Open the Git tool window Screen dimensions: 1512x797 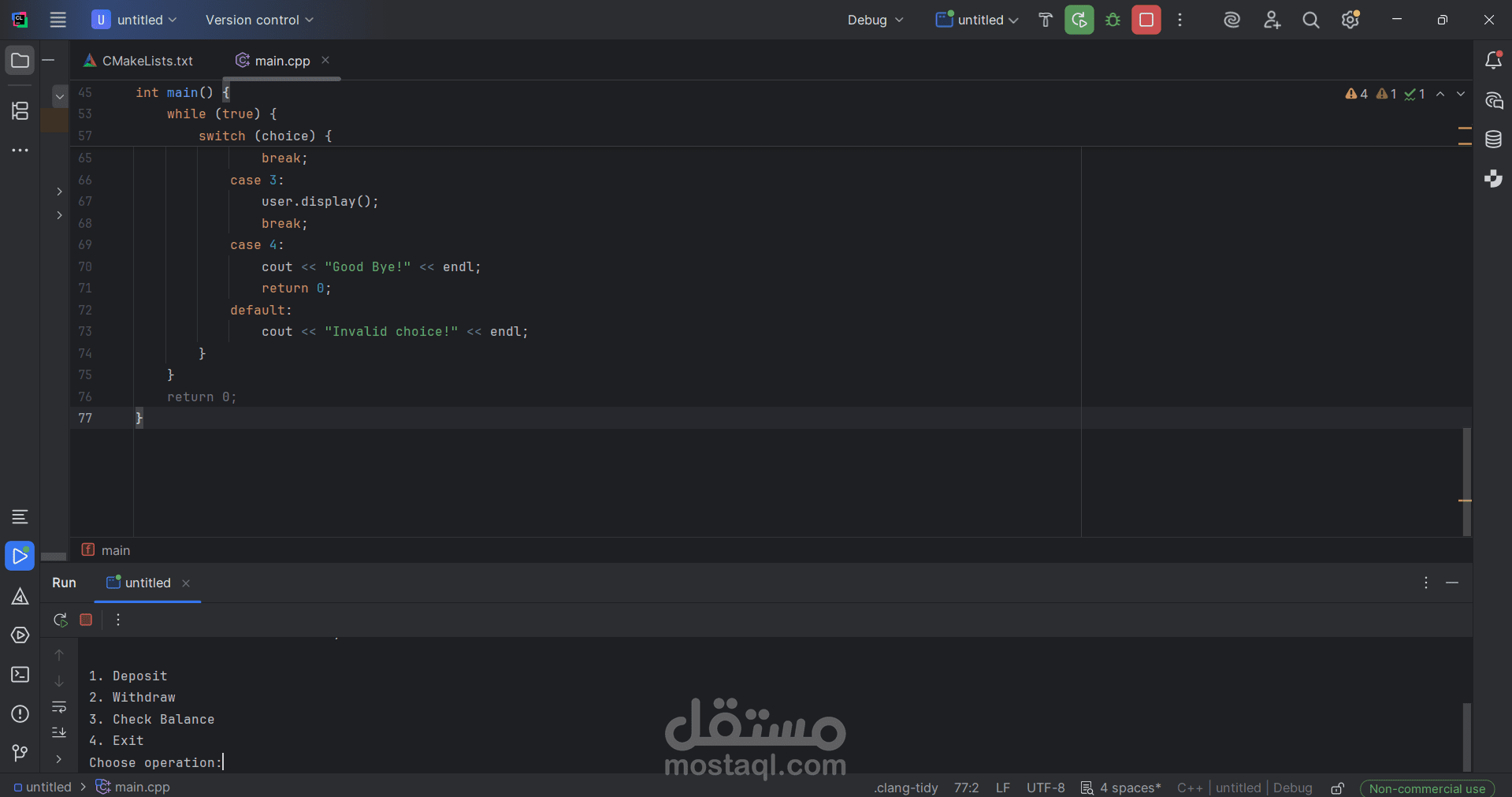[x=20, y=753]
